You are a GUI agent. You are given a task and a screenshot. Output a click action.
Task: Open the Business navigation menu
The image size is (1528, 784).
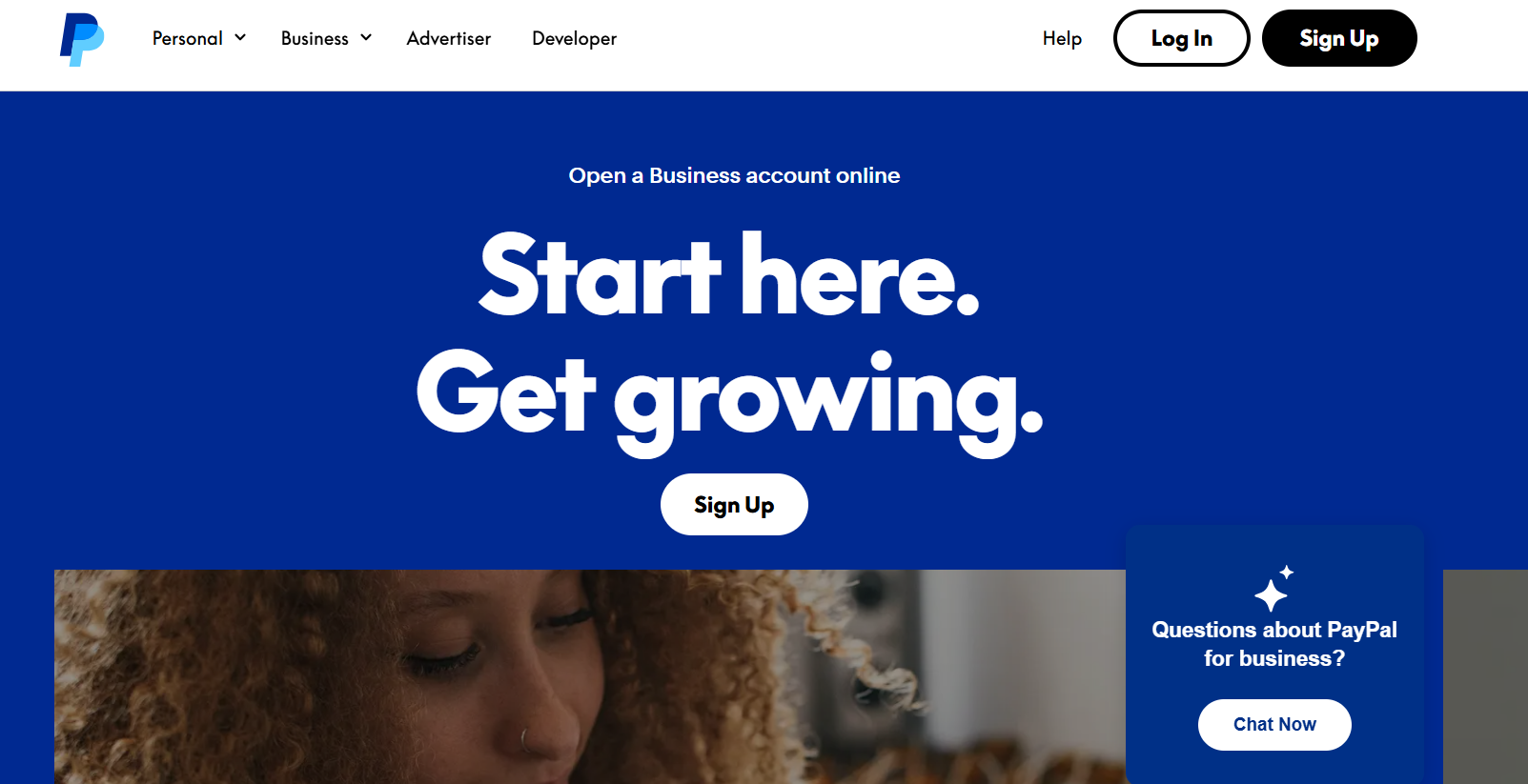point(326,38)
